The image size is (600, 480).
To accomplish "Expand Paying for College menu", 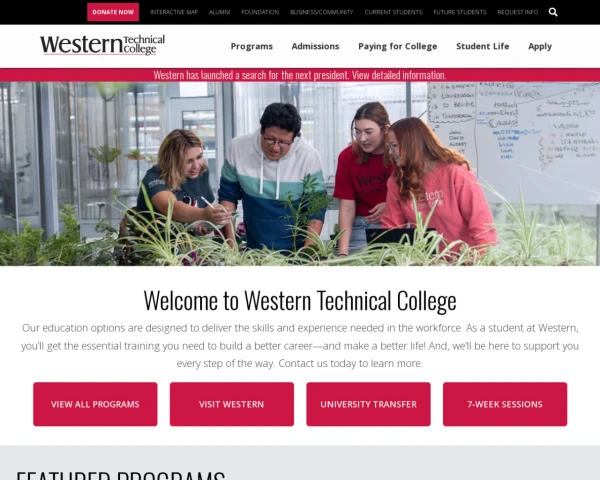I will [398, 46].
